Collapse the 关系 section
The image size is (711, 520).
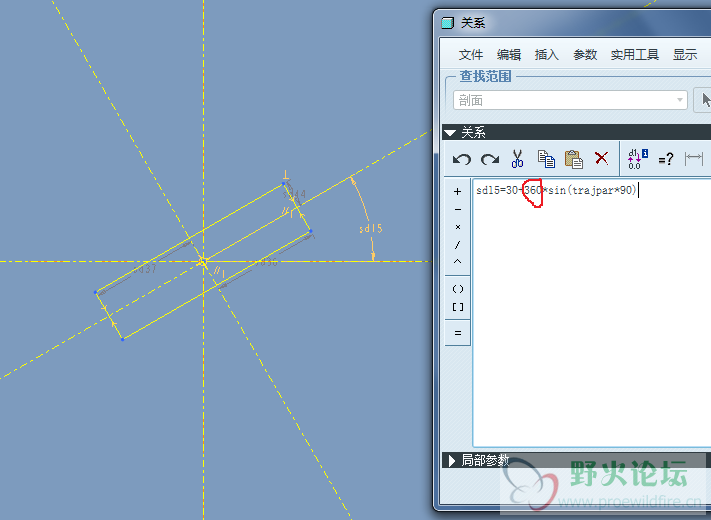(x=450, y=133)
